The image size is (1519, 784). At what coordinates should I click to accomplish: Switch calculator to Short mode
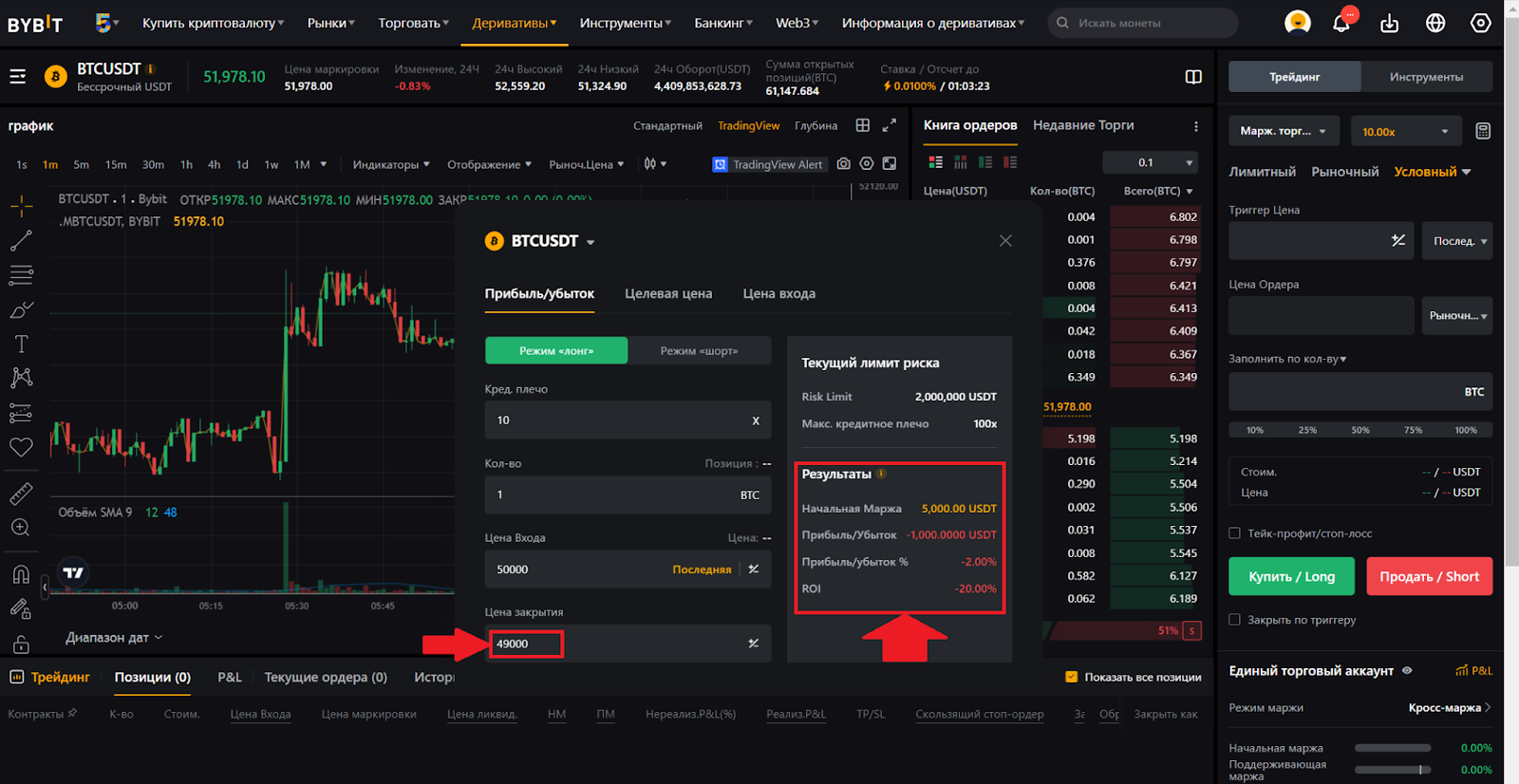coord(699,351)
